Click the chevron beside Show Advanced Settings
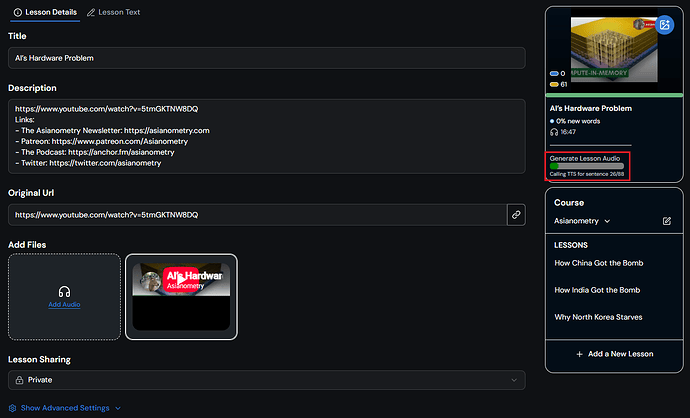Image resolution: width=690 pixels, height=418 pixels. point(118,408)
